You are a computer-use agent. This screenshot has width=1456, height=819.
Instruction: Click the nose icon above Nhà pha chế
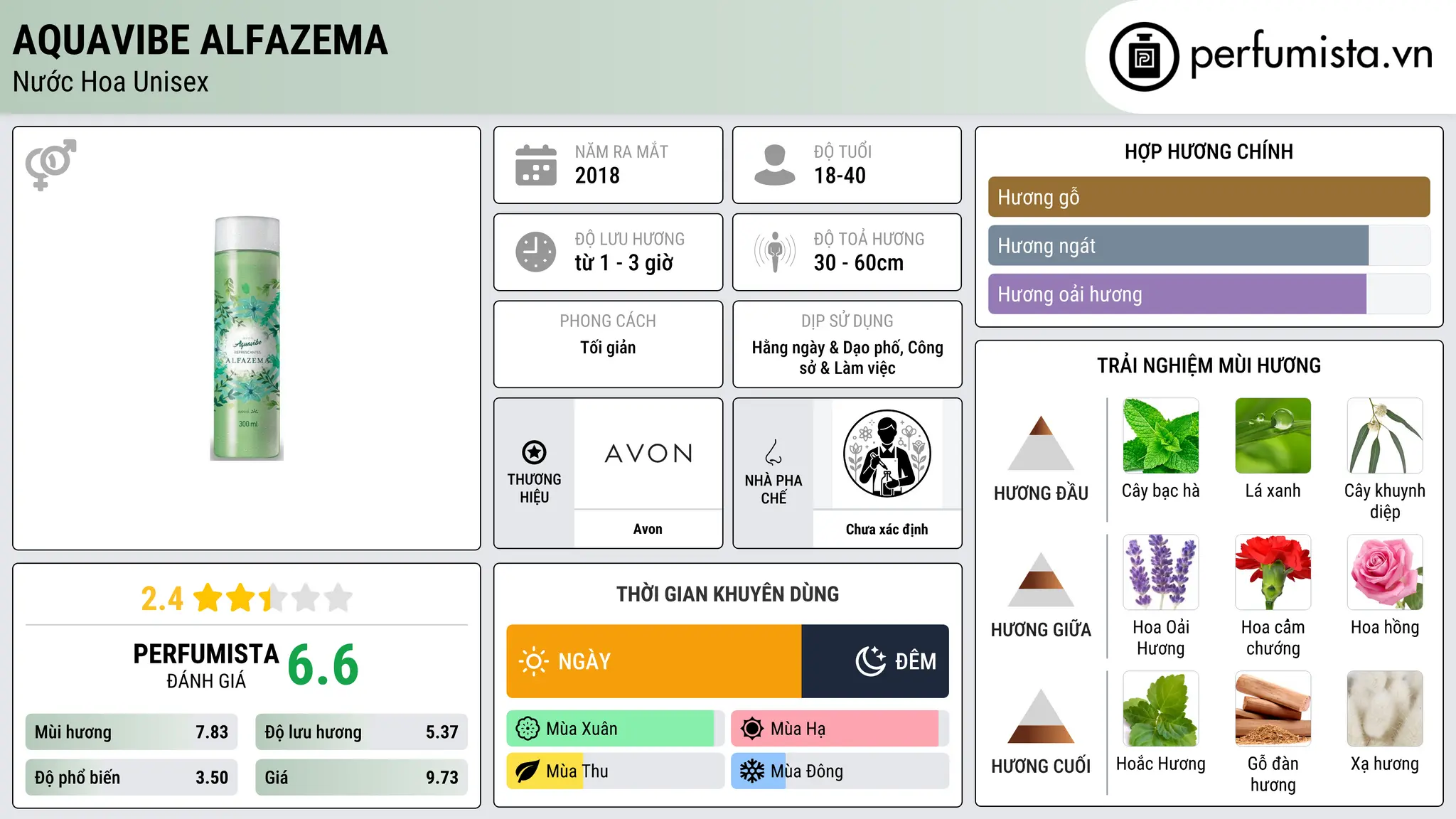[773, 452]
